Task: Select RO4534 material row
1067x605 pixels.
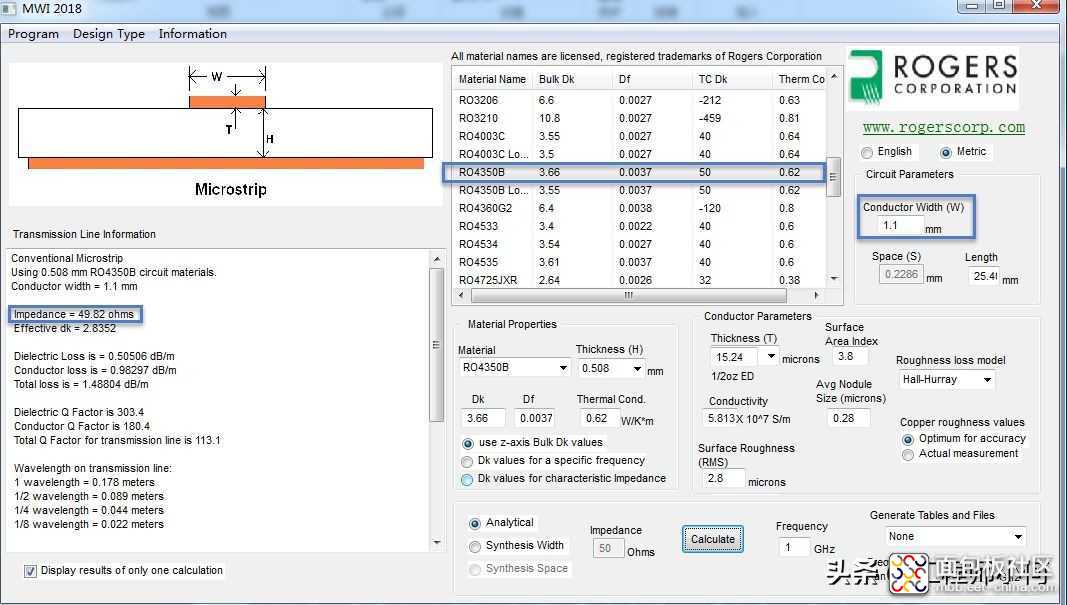Action: coord(638,244)
